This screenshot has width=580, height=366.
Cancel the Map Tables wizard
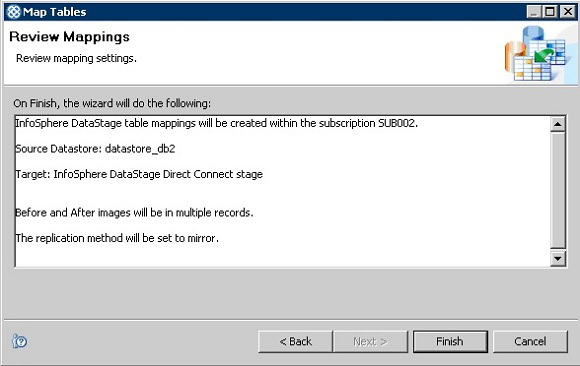pyautogui.click(x=530, y=341)
